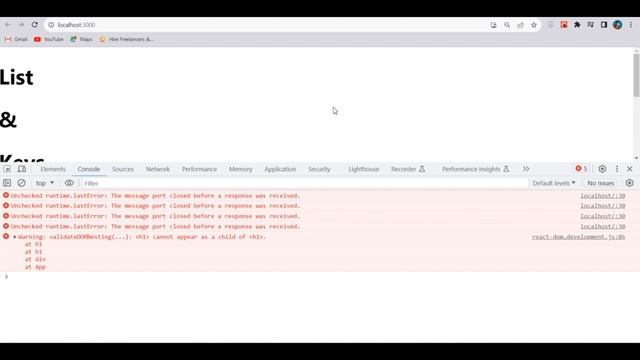Image resolution: width=640 pixels, height=360 pixels.
Task: Open DevTools settings gear
Action: (602, 169)
